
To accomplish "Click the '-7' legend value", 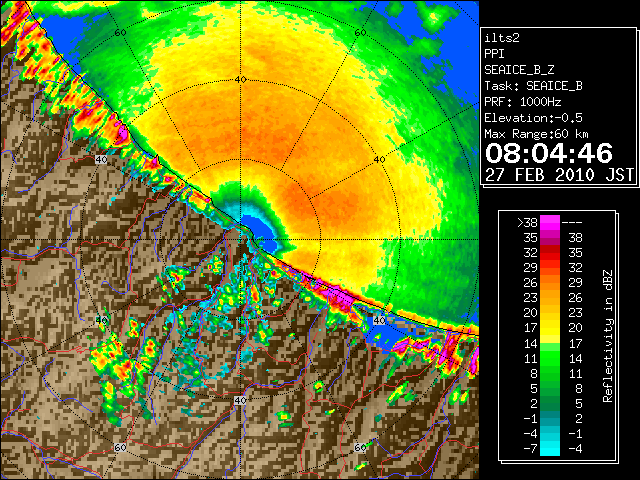I will [531, 449].
